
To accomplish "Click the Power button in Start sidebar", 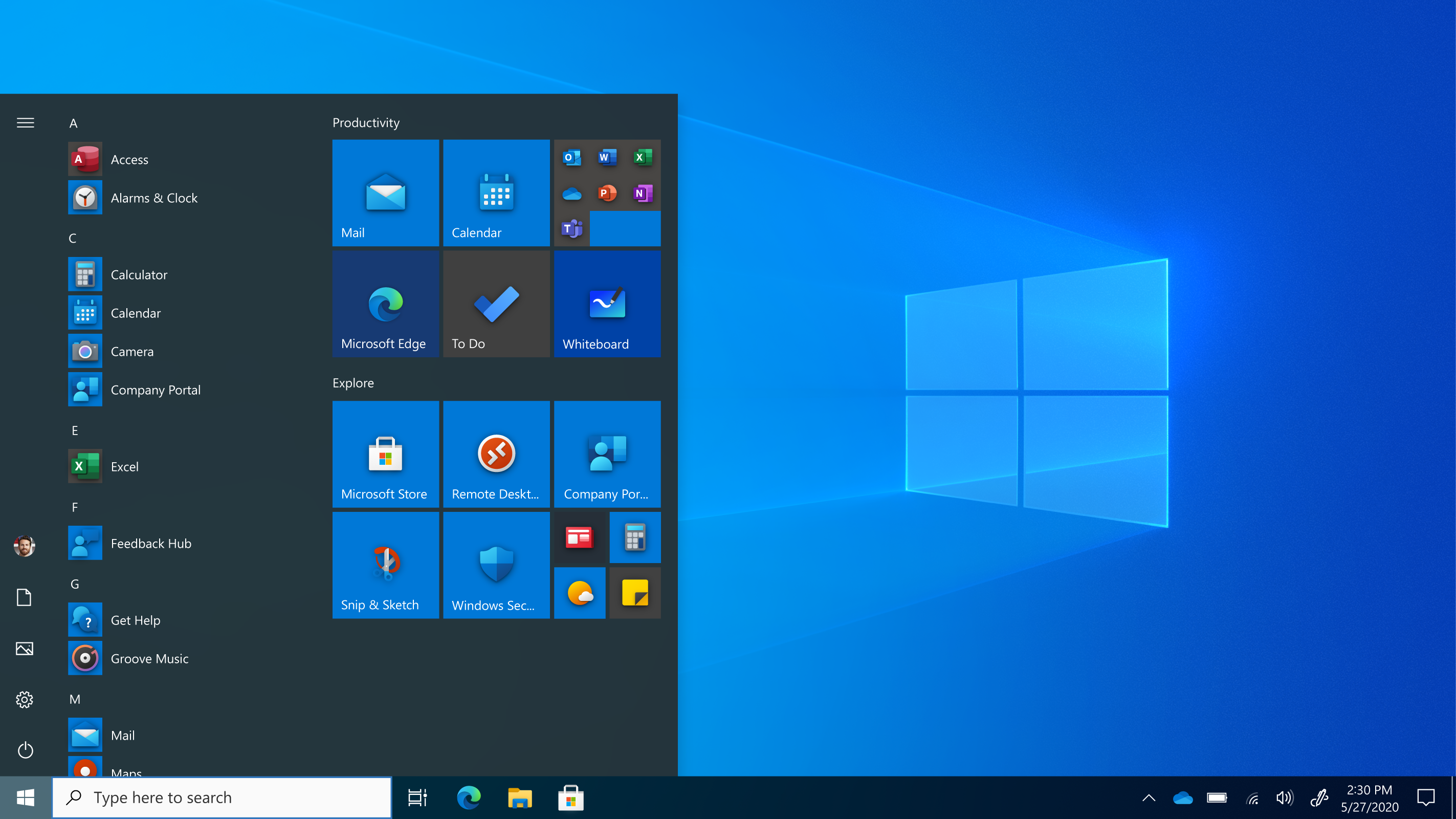I will (x=25, y=750).
